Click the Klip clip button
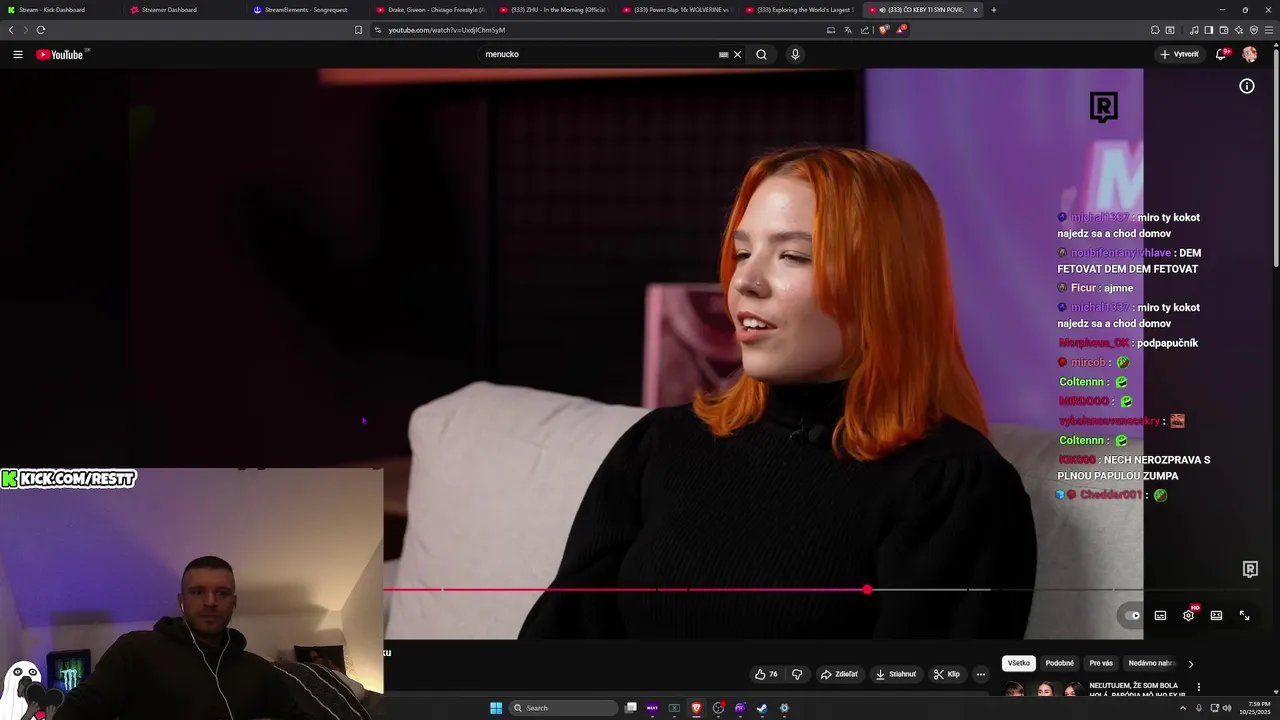The width and height of the screenshot is (1280, 720). [x=947, y=674]
